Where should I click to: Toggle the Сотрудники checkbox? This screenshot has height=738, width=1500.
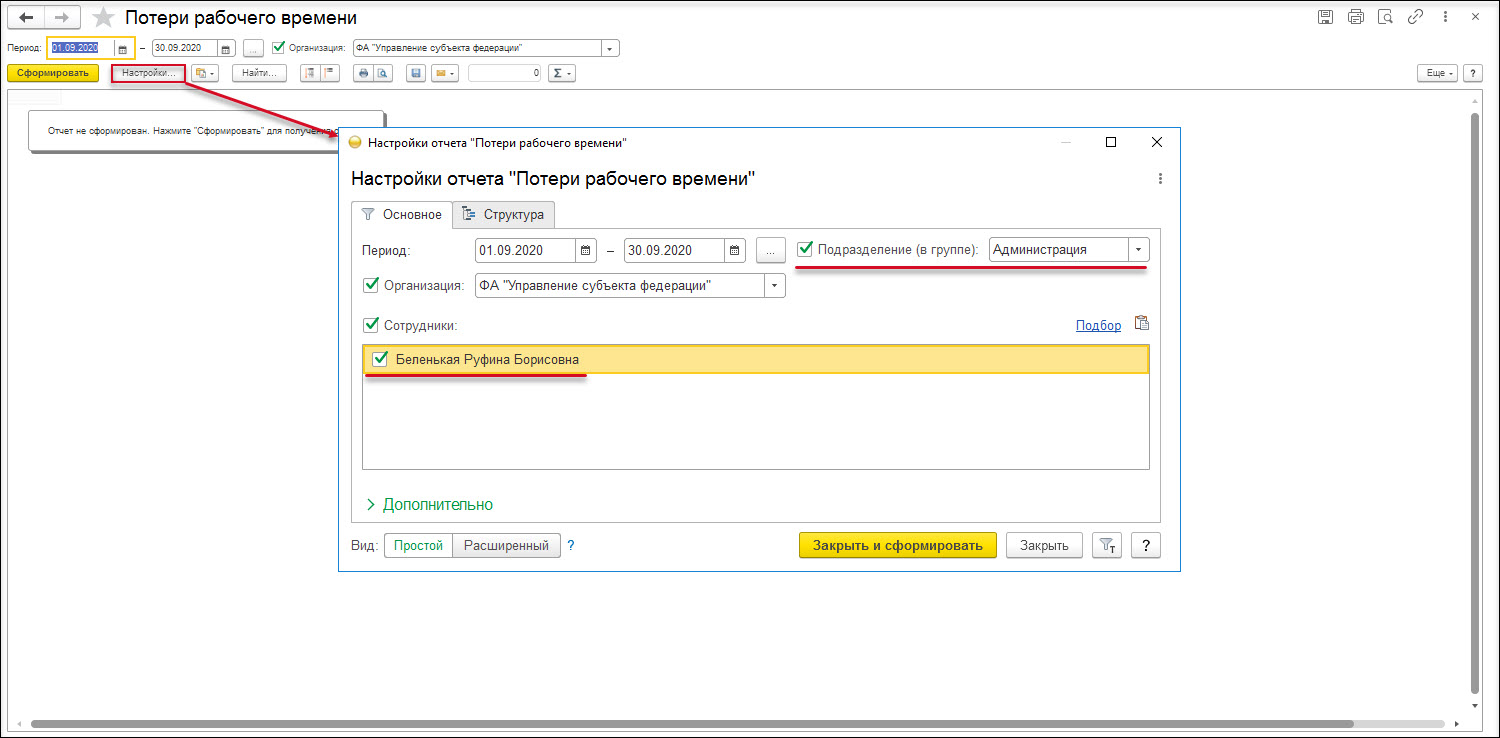[x=371, y=324]
